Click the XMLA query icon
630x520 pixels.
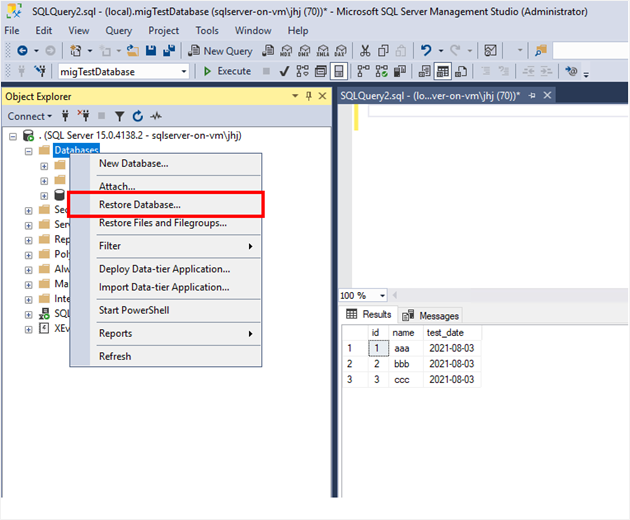(323, 51)
